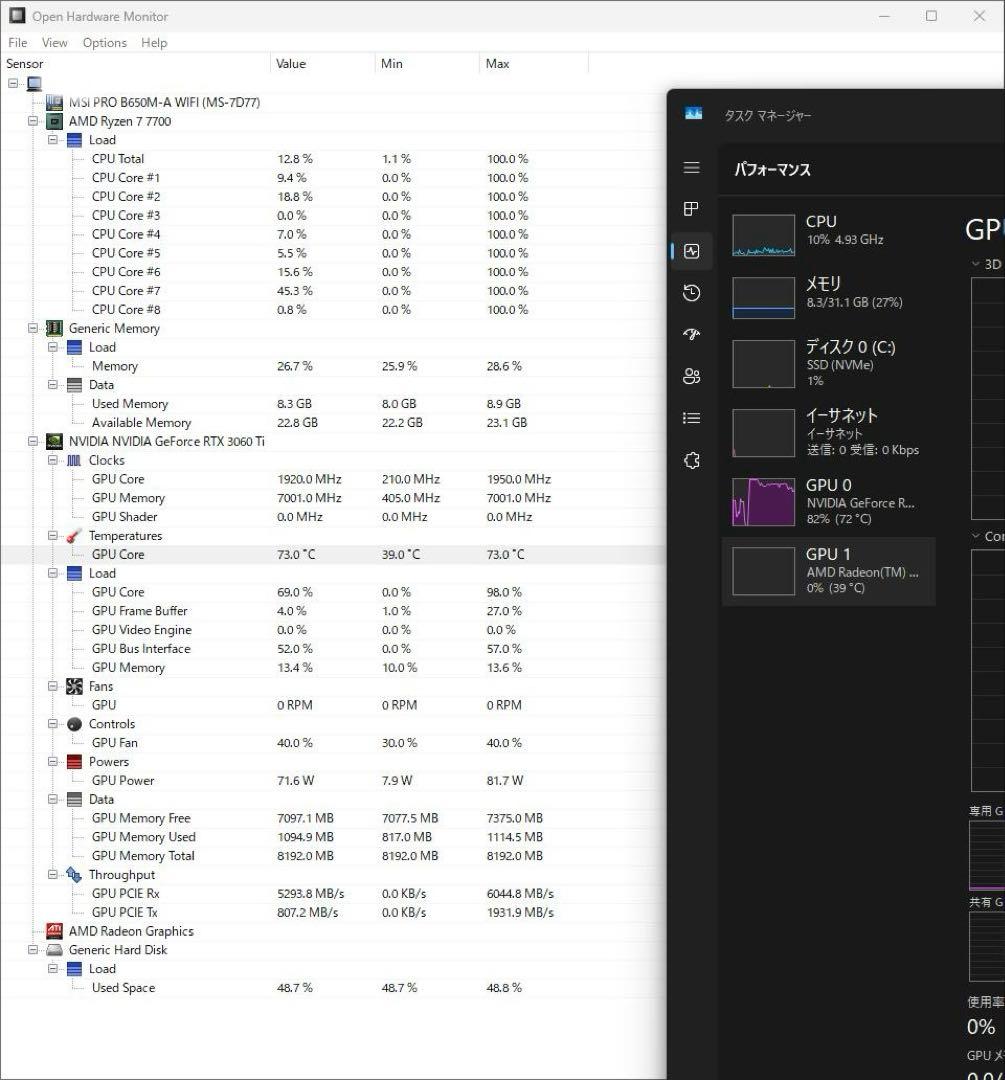Viewport: 1005px width, 1080px height.
Task: Click the computer icon atop the sensor tree
Action: 34,83
